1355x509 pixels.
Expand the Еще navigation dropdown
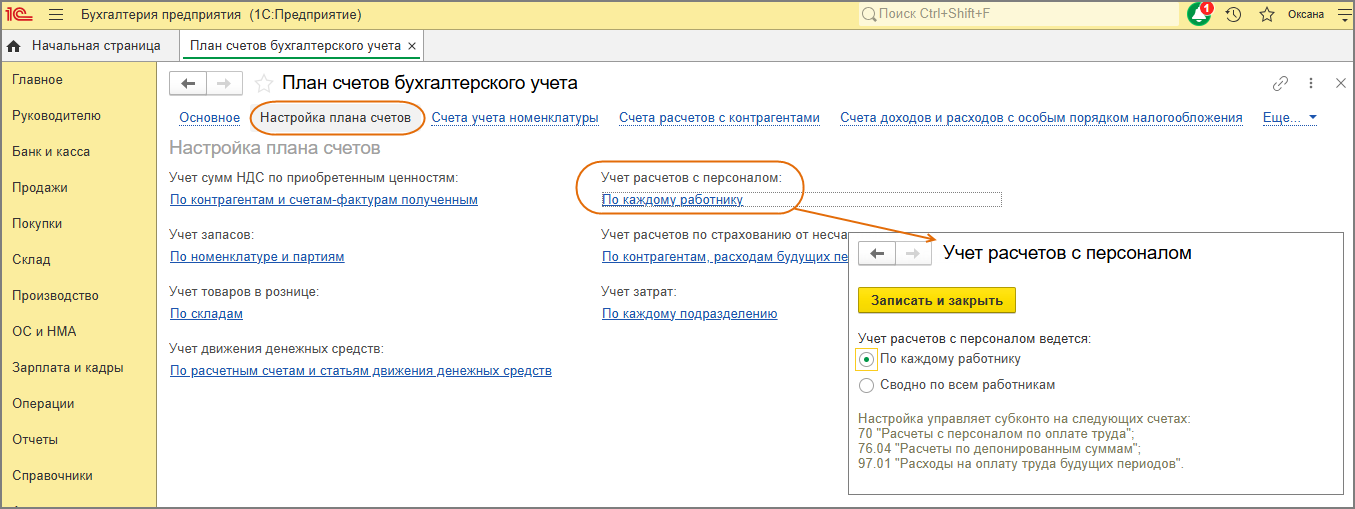[1290, 118]
